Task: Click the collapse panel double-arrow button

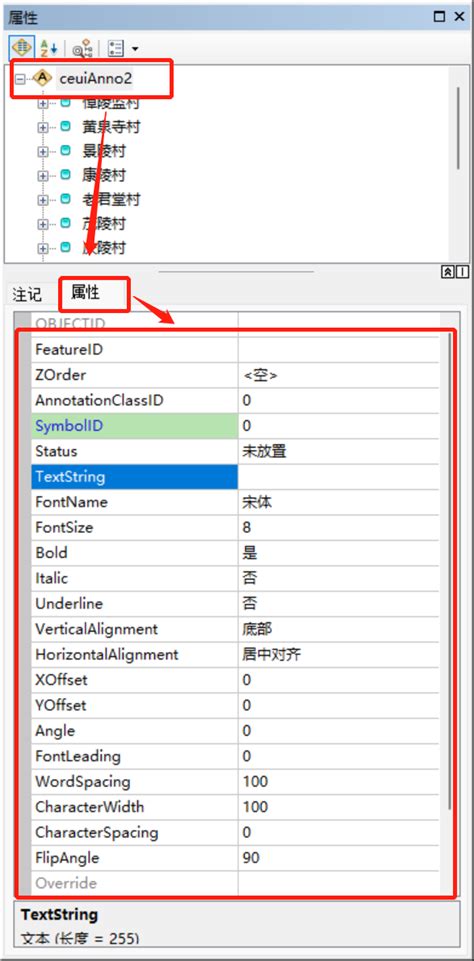Action: 447,272
